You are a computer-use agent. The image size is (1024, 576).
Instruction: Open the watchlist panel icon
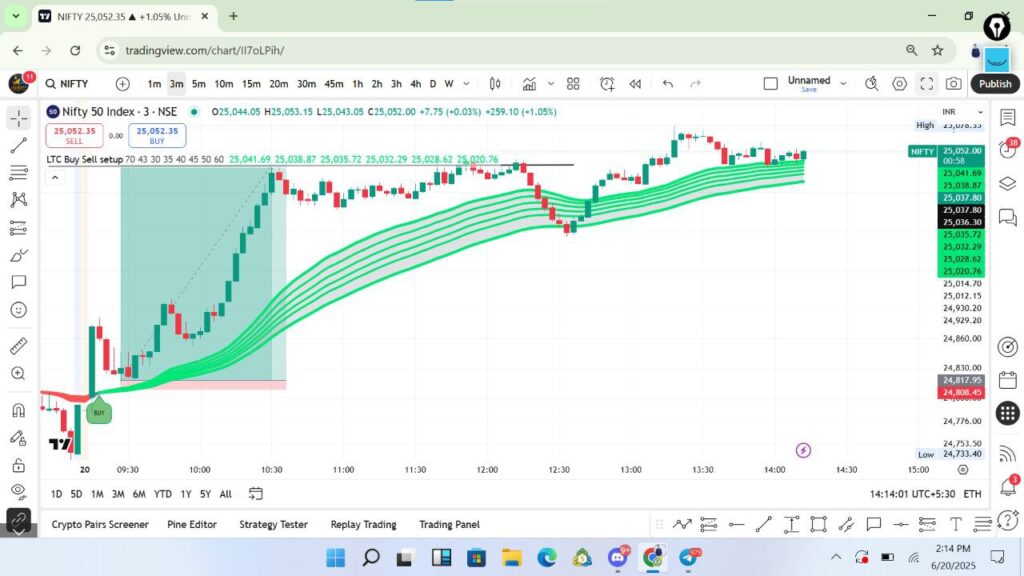(x=1008, y=118)
